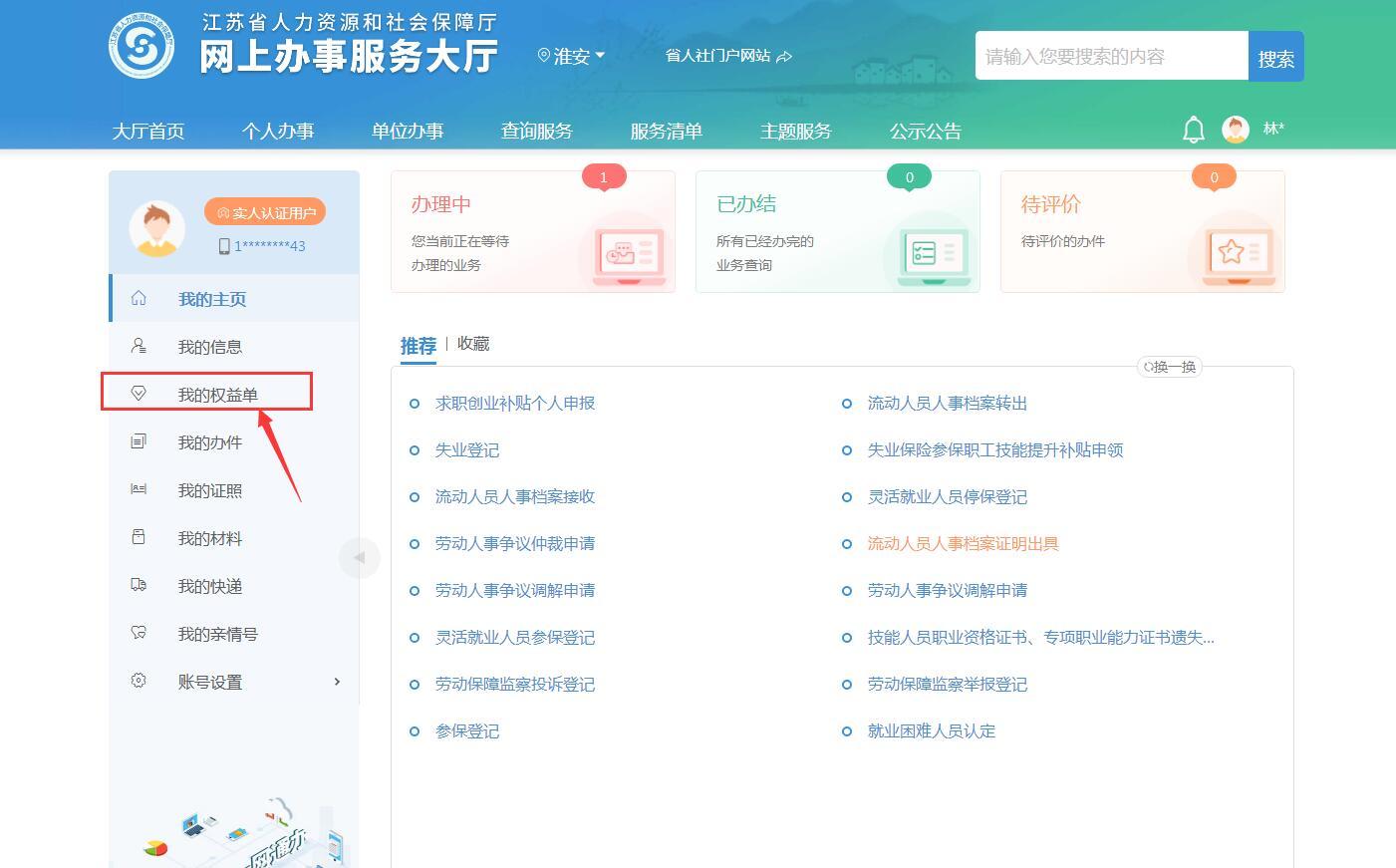Click the home icon beside 我的主页
The width and height of the screenshot is (1396, 868).
[139, 298]
